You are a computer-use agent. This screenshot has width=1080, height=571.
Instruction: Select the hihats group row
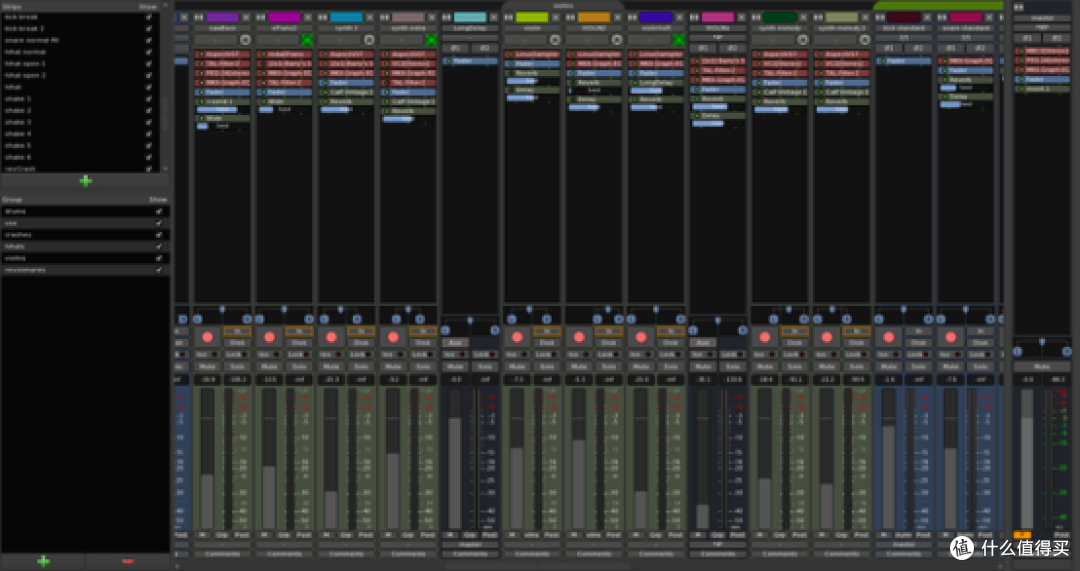(85, 247)
